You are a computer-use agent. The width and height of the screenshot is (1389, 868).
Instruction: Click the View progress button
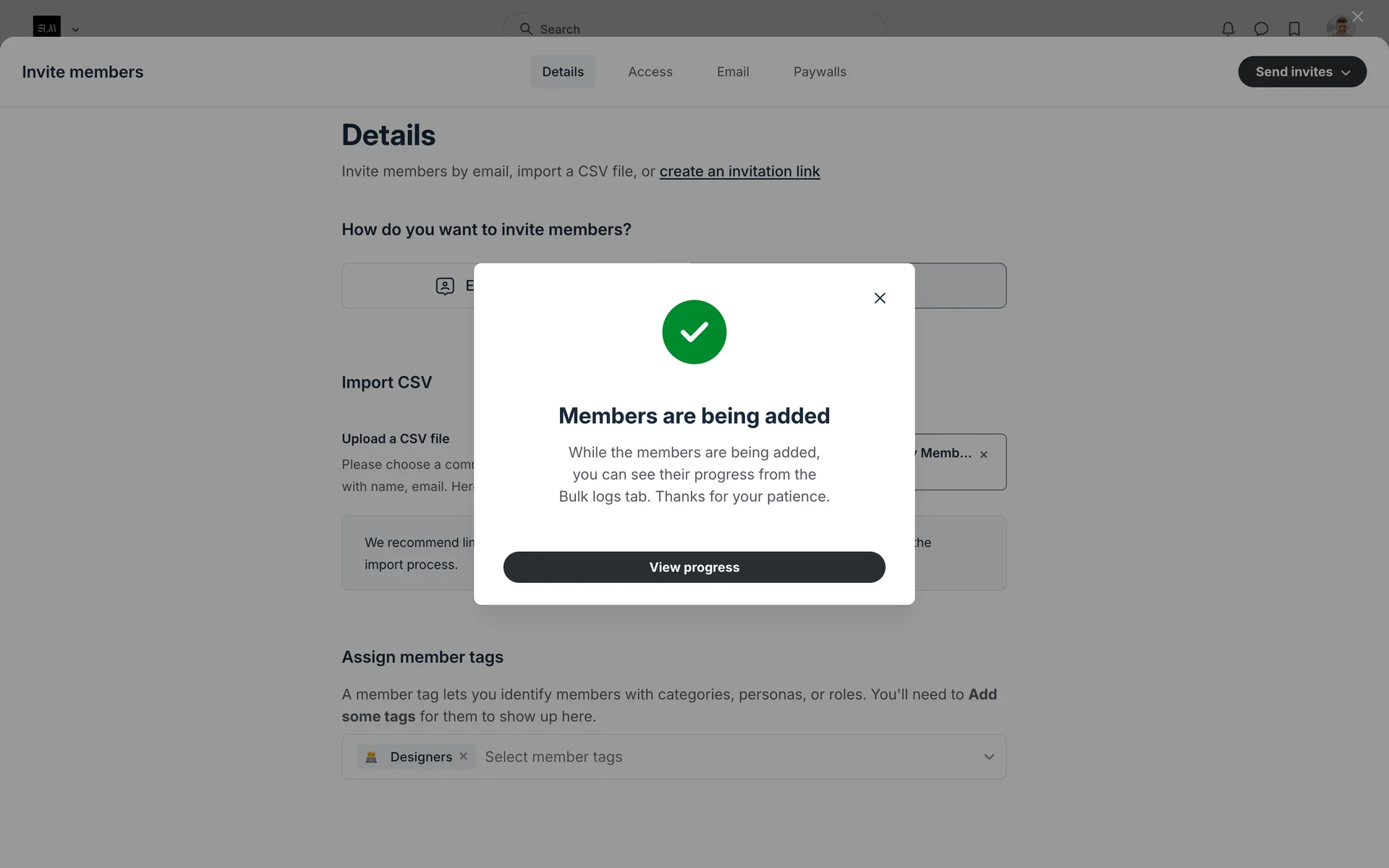(694, 567)
